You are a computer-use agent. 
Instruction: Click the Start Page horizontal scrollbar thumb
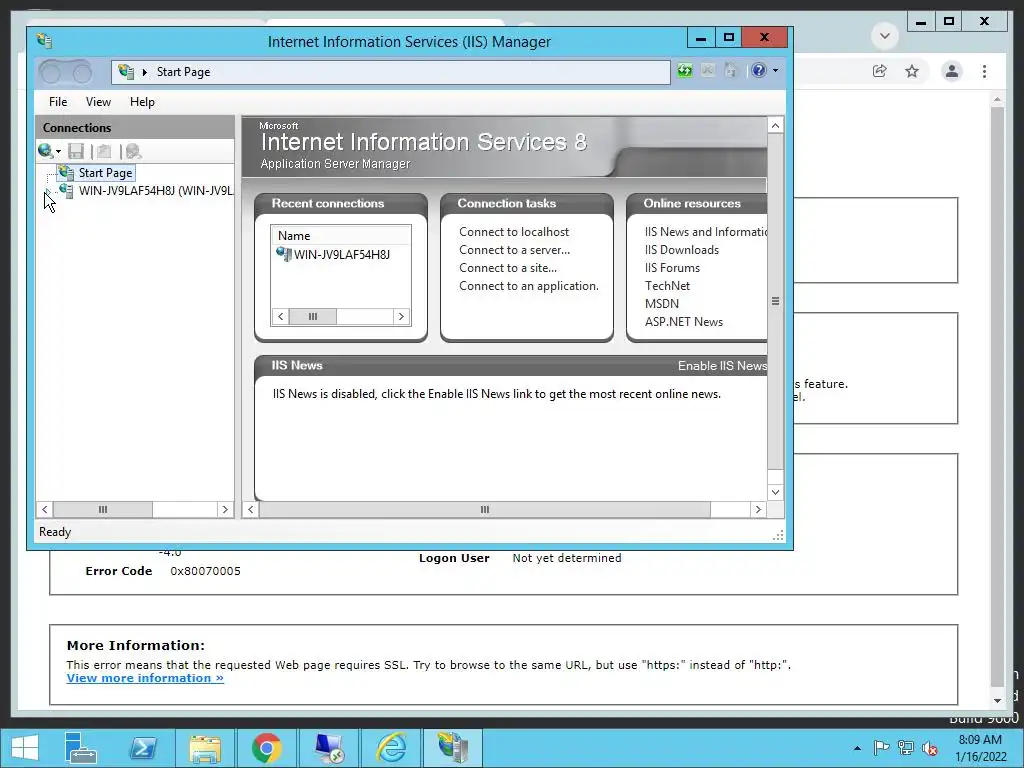point(485,509)
